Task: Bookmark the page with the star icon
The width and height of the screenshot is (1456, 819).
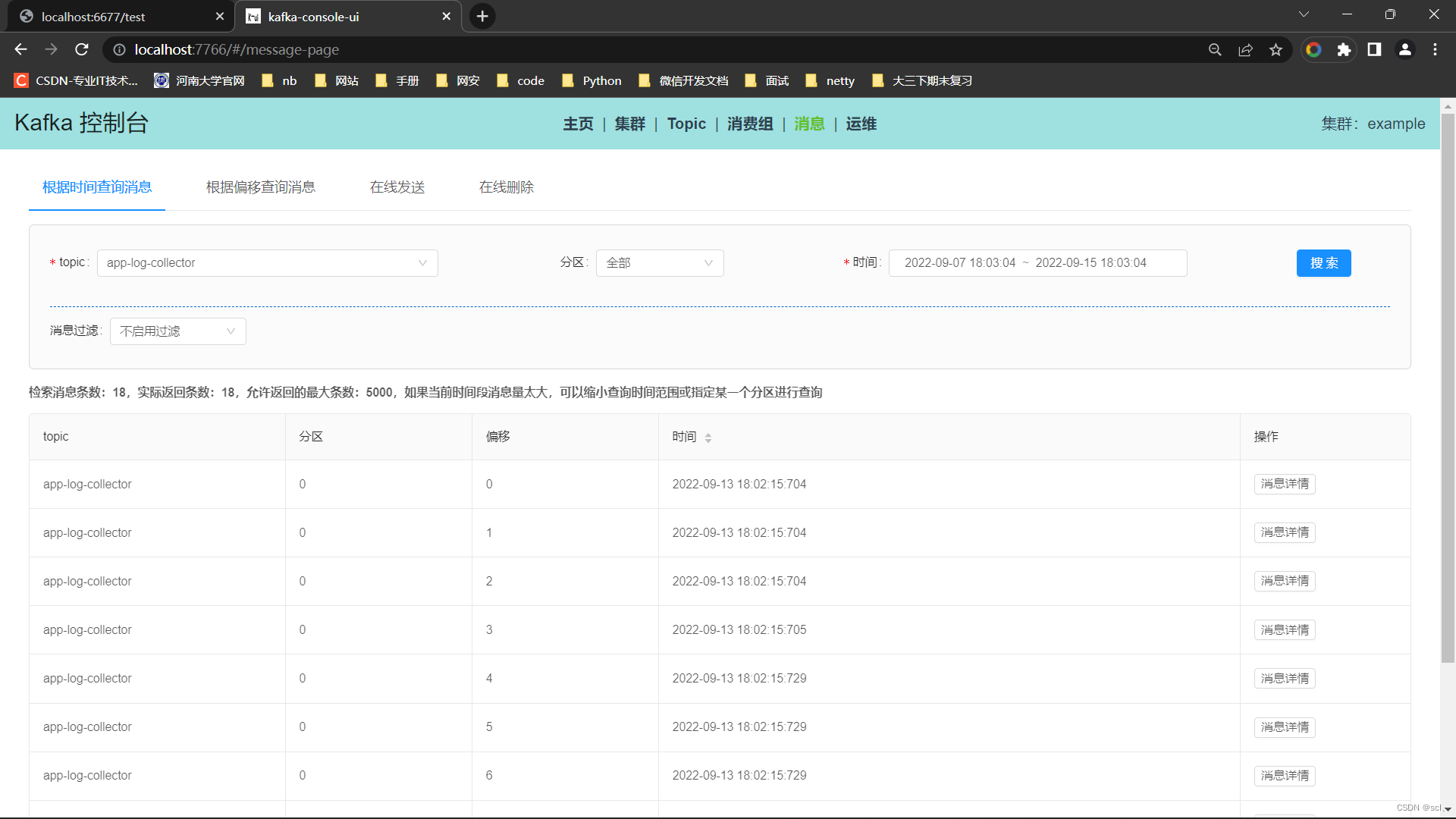Action: [1276, 49]
